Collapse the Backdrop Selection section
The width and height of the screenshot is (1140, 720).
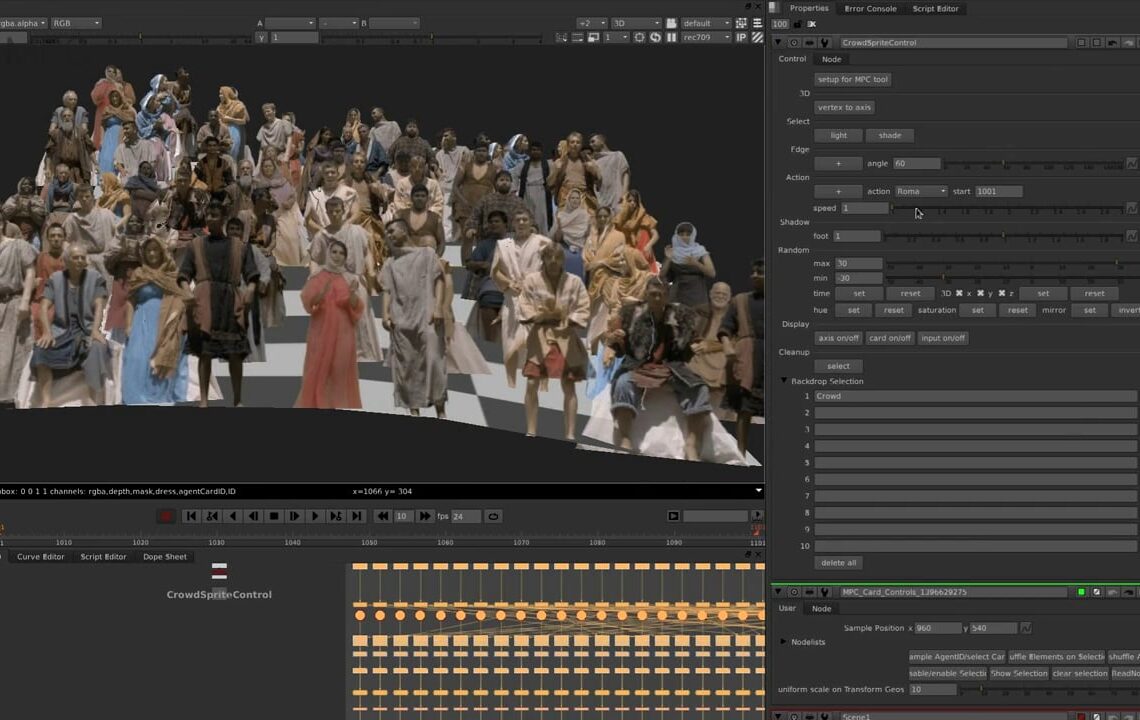(784, 381)
